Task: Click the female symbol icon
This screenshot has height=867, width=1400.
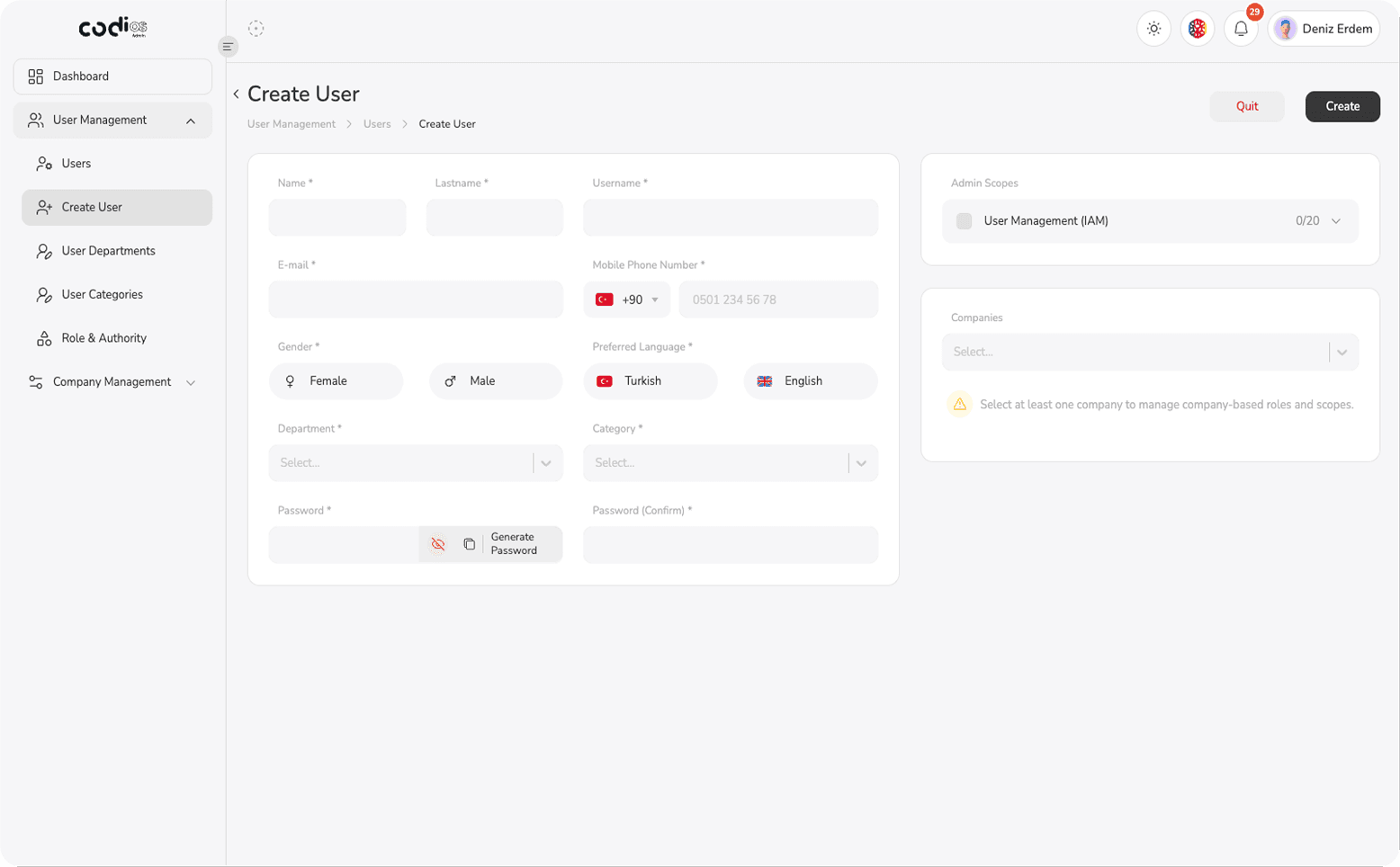Action: [x=290, y=381]
